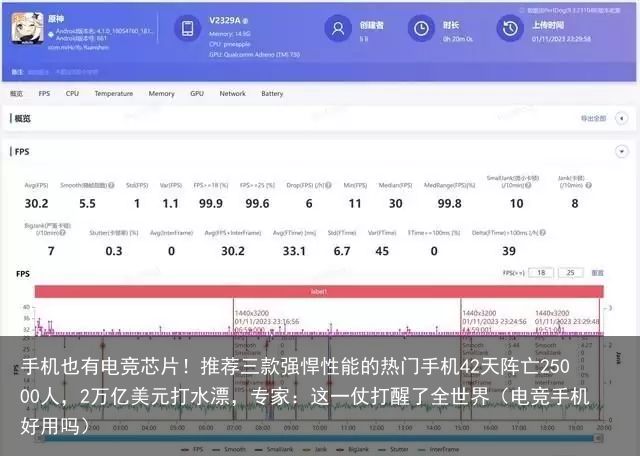Click the chart marker dated 01/11/2023 23:24:56
The image size is (640, 456).
click(495, 322)
